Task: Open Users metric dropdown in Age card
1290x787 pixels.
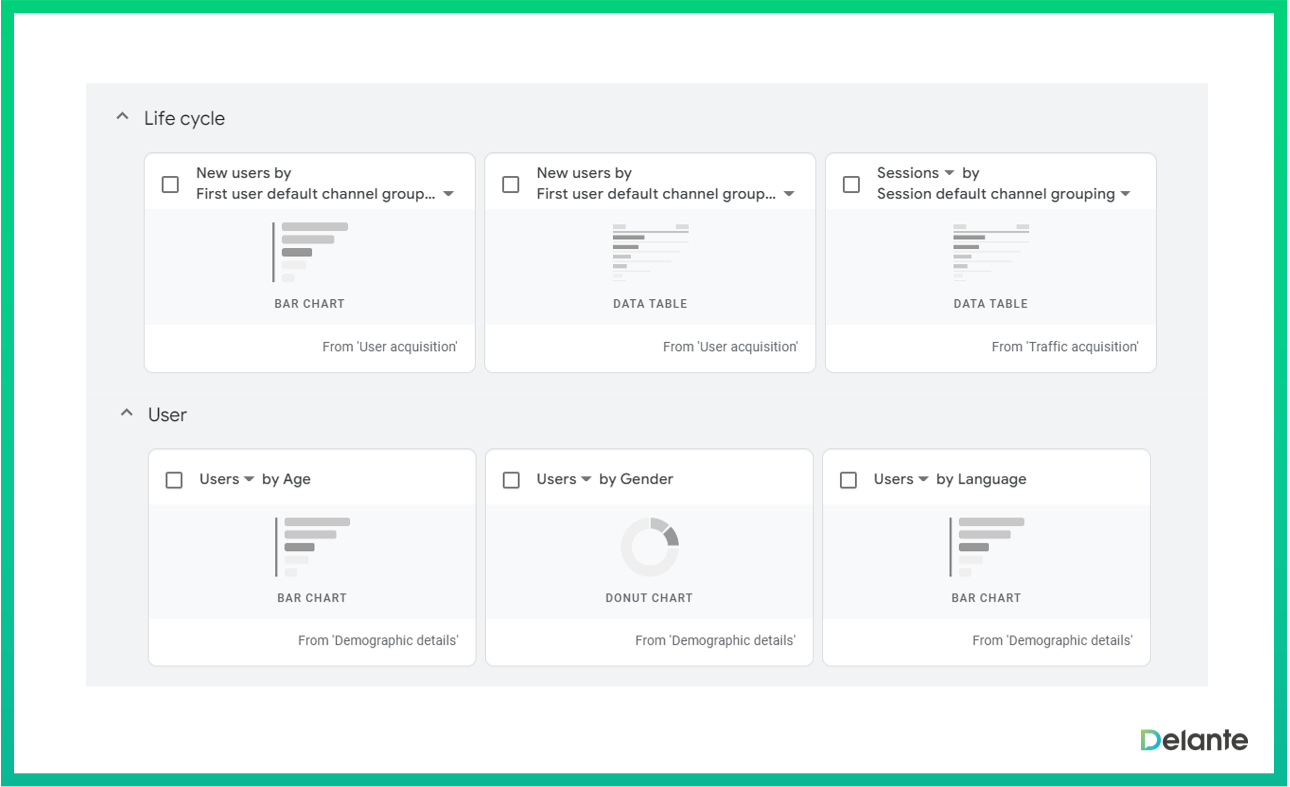Action: [249, 479]
